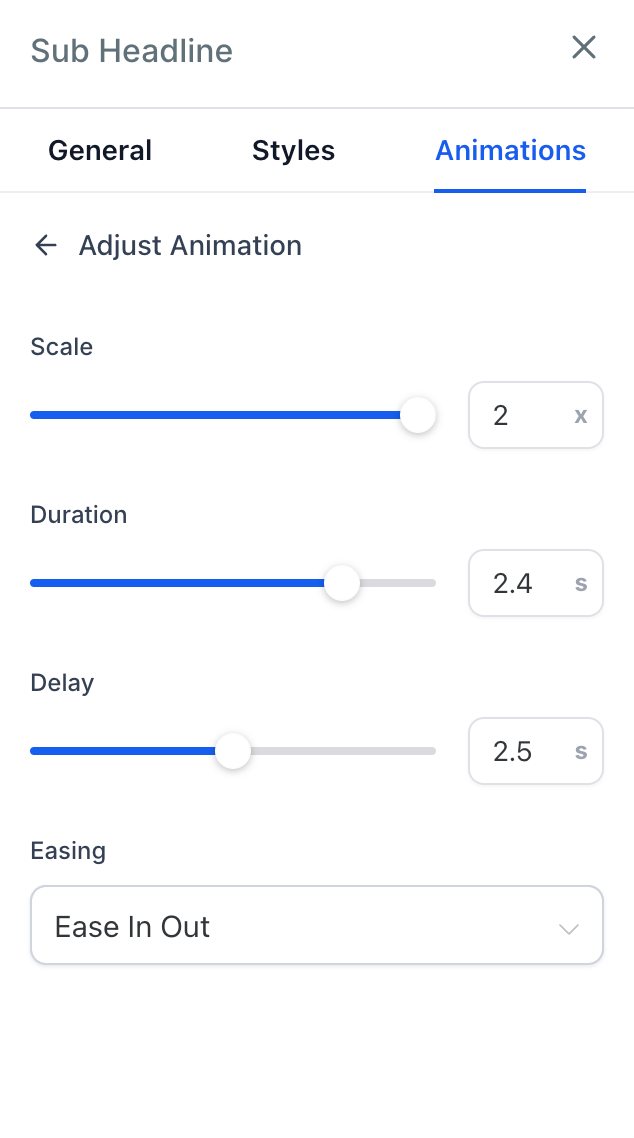Switch to the General tab

click(100, 151)
